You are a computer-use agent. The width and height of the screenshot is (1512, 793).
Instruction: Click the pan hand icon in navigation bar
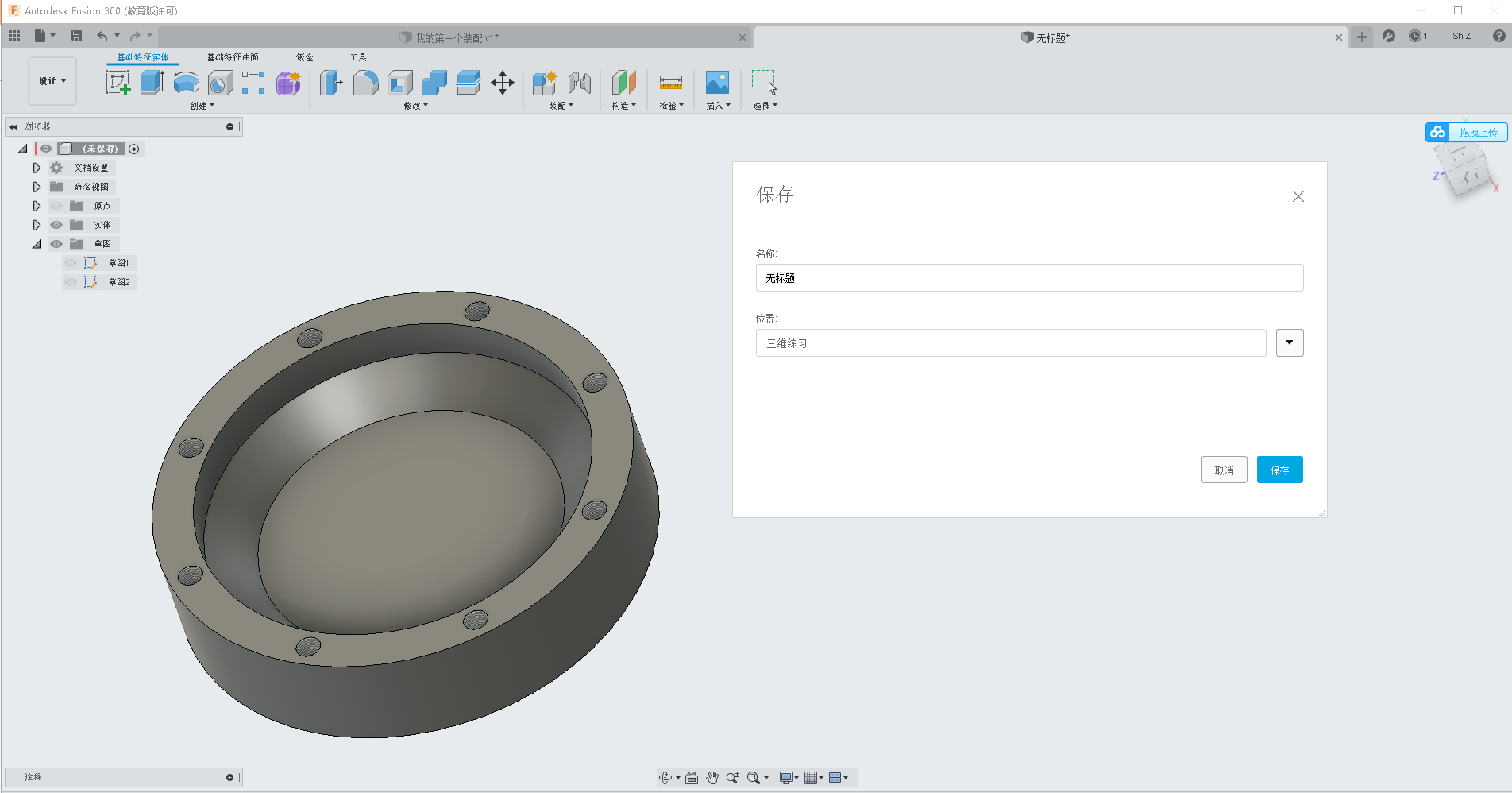coord(712,778)
